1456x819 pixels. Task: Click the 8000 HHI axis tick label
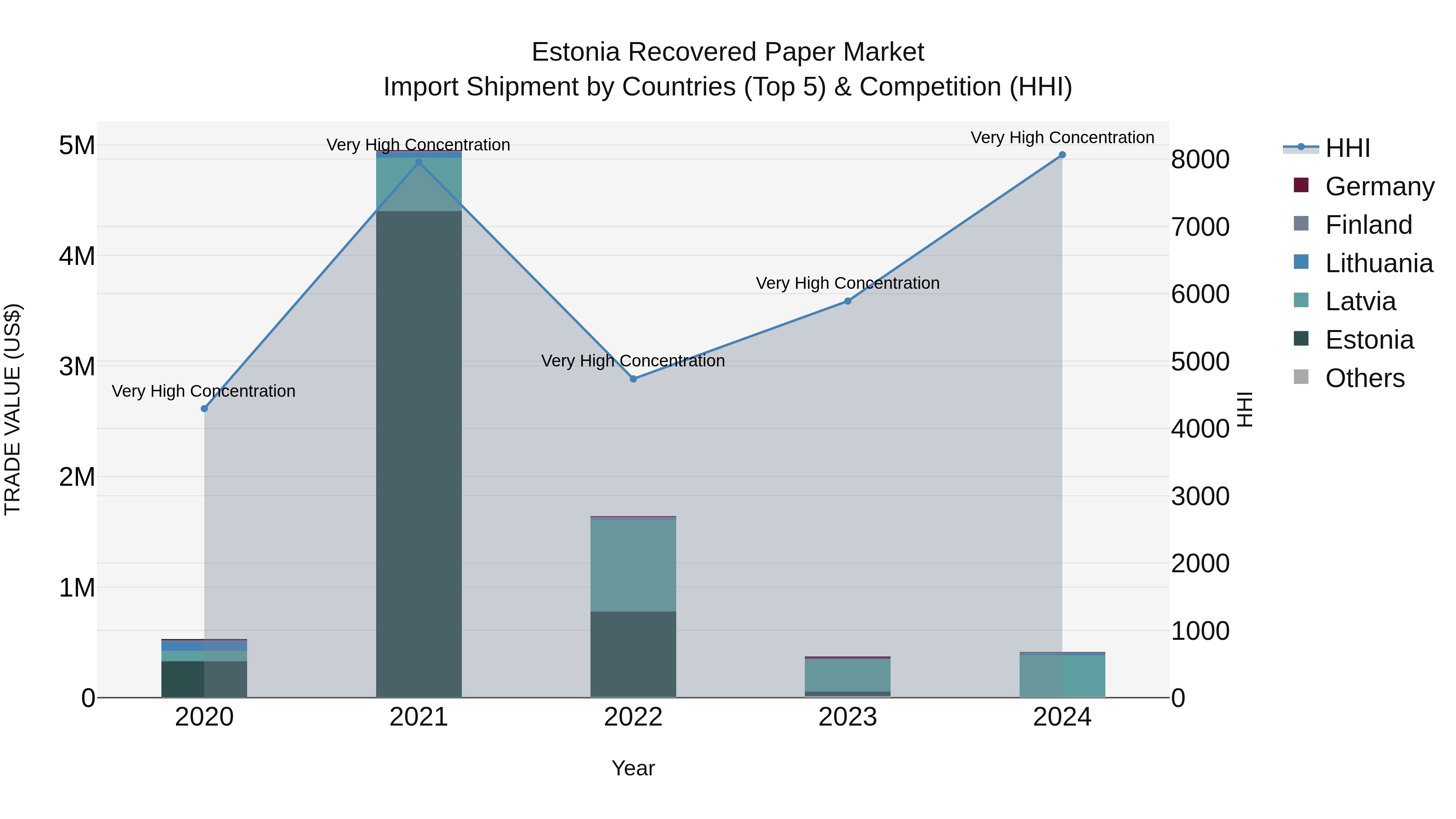1200,159
